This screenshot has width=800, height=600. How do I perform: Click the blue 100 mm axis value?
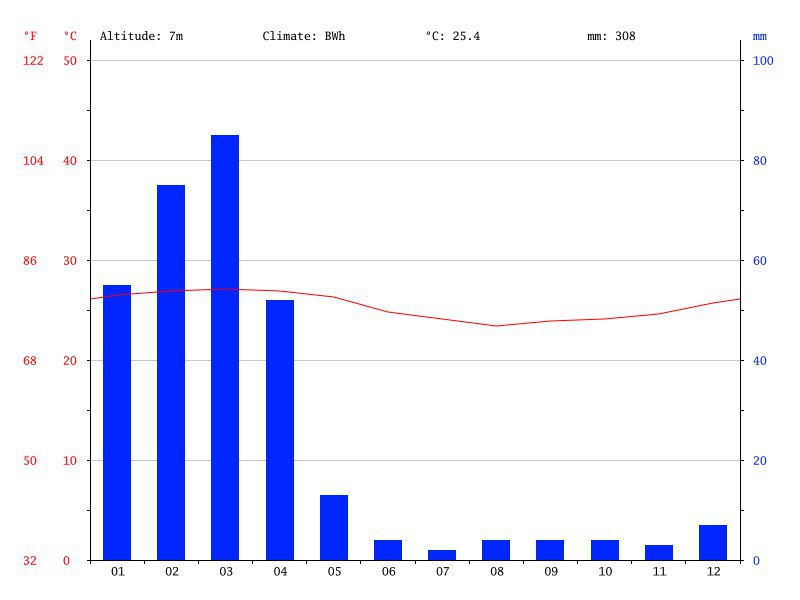pyautogui.click(x=763, y=61)
